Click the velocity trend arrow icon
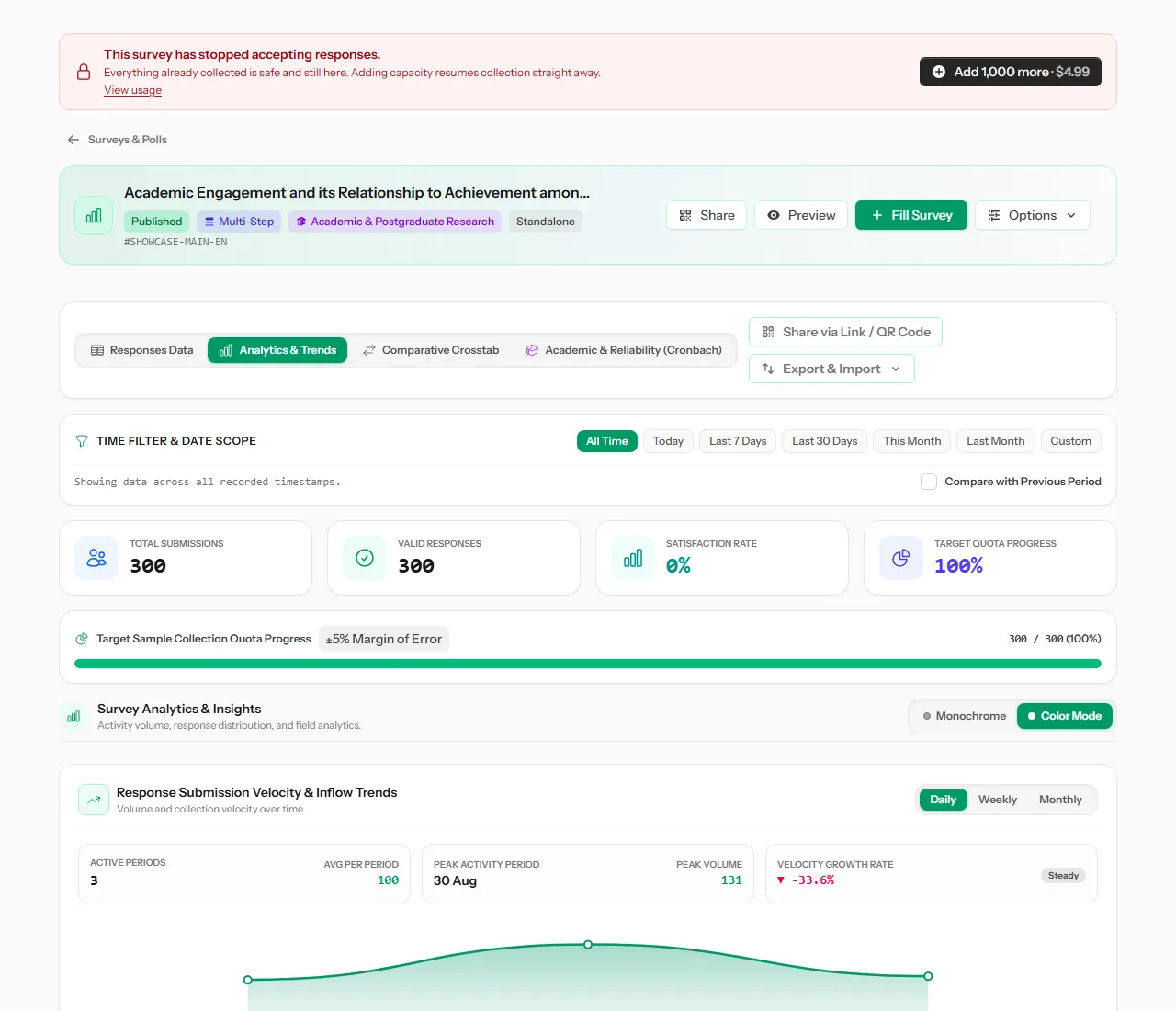1176x1011 pixels. pyautogui.click(x=94, y=800)
